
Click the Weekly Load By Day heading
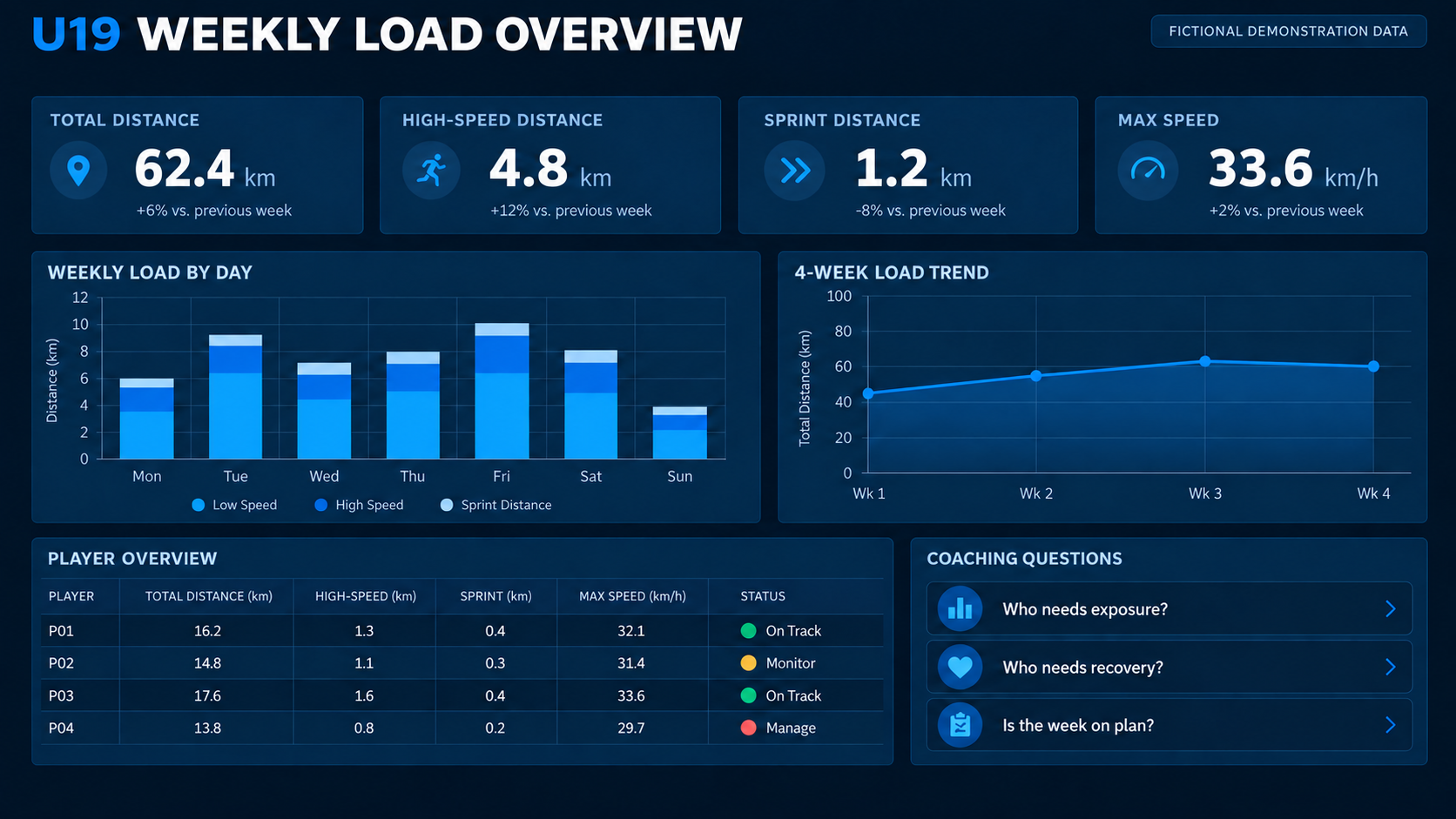point(150,272)
